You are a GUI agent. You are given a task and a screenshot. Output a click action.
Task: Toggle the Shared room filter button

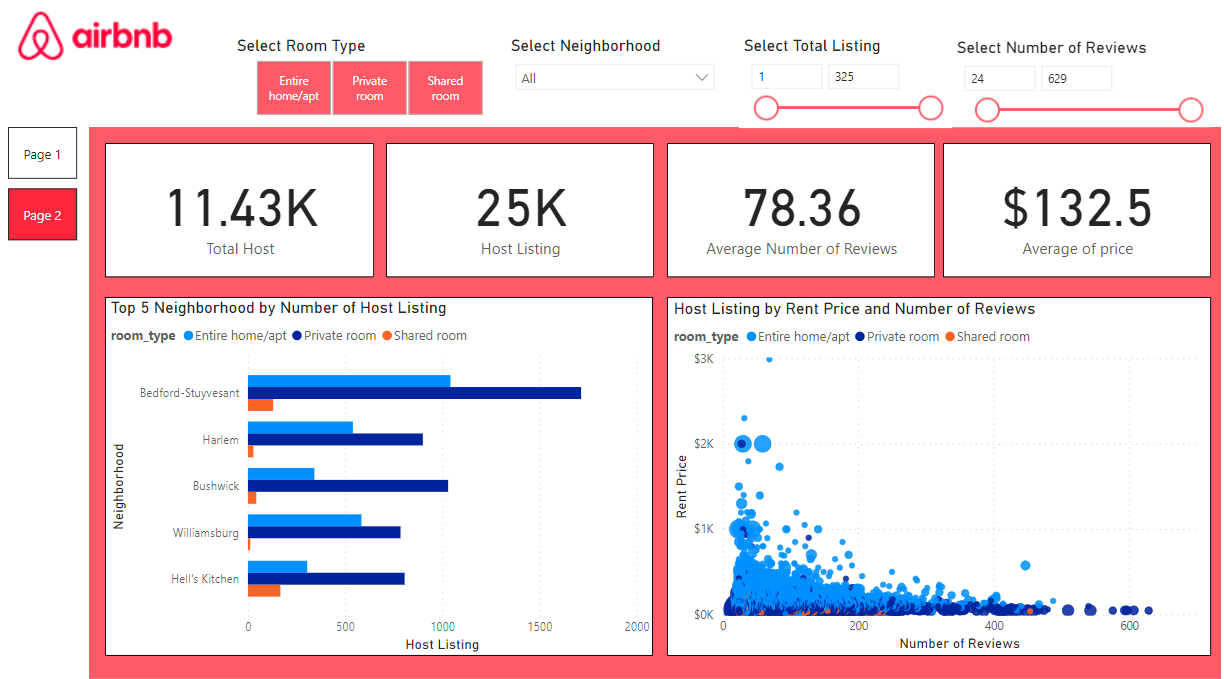pyautogui.click(x=445, y=88)
